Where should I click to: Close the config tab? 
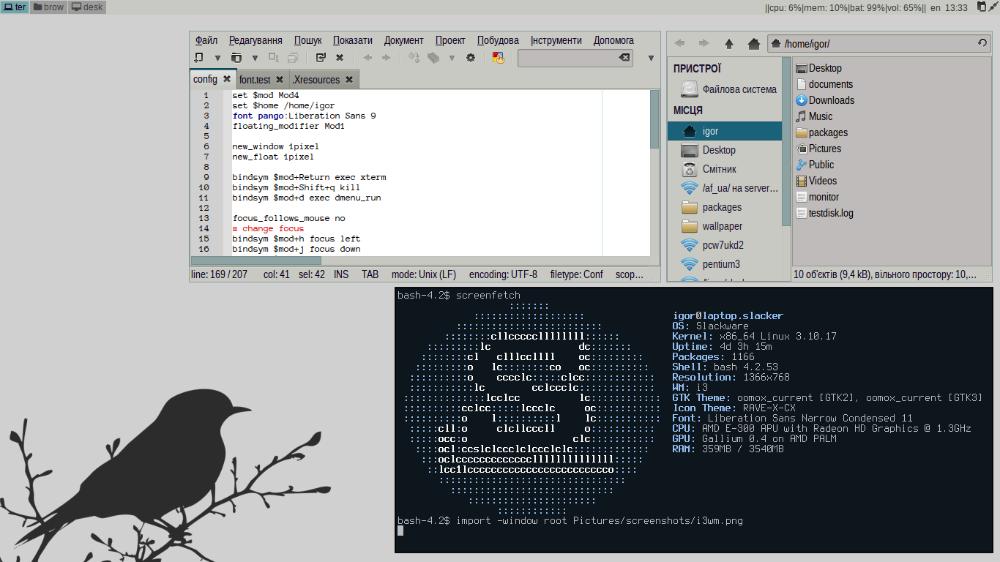pos(226,79)
